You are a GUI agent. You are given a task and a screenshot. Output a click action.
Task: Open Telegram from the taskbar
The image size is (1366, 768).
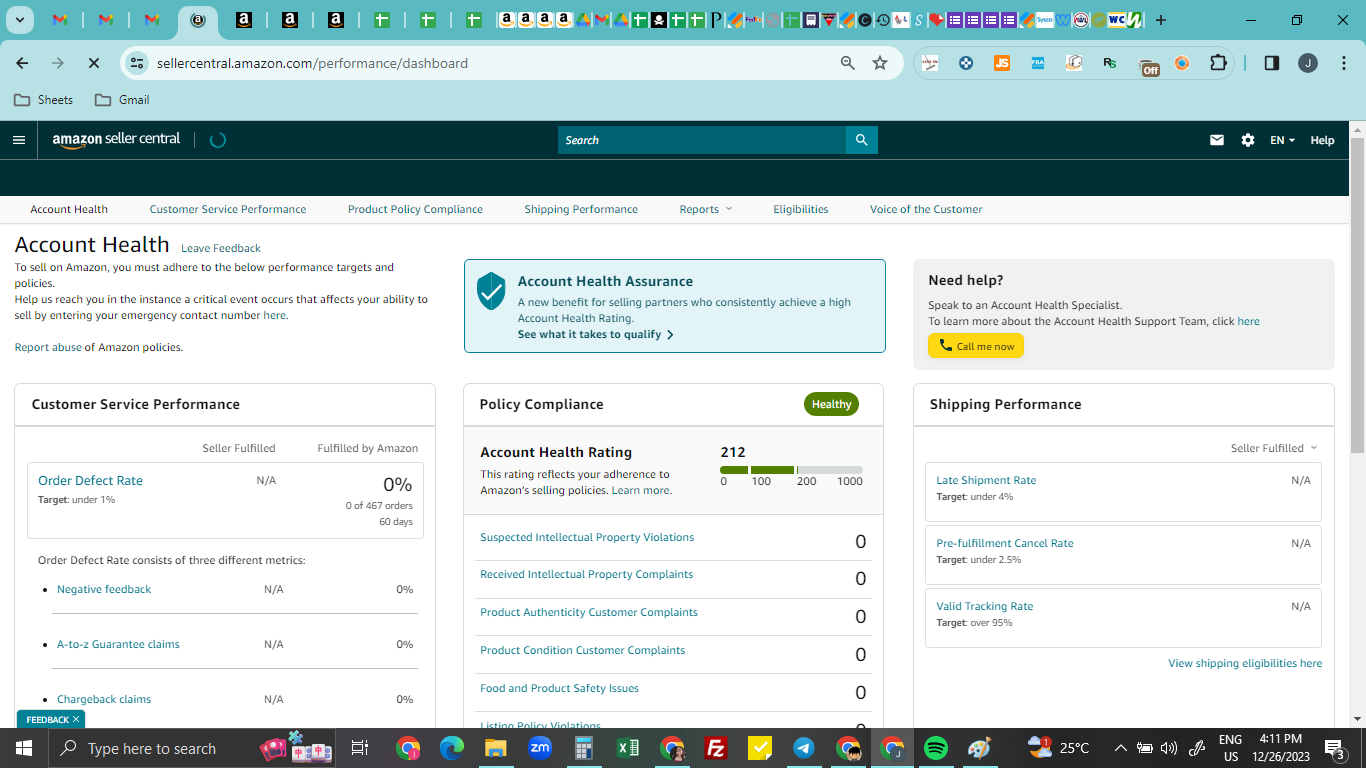[803, 748]
